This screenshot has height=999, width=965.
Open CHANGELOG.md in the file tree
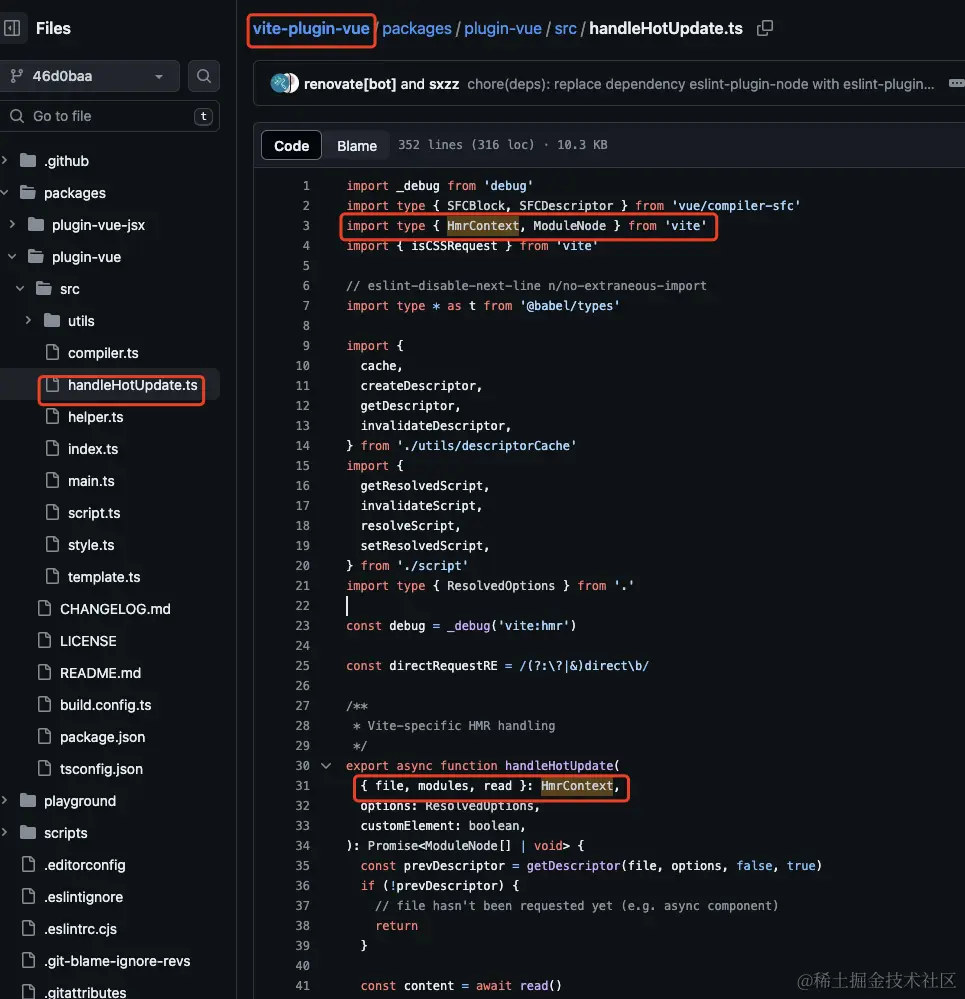point(115,608)
